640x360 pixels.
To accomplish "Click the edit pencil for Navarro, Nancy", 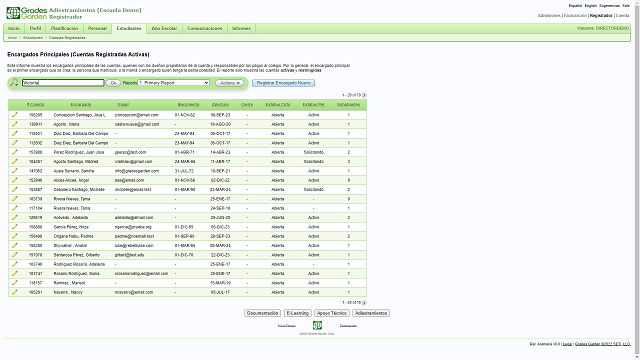I will (15, 292).
